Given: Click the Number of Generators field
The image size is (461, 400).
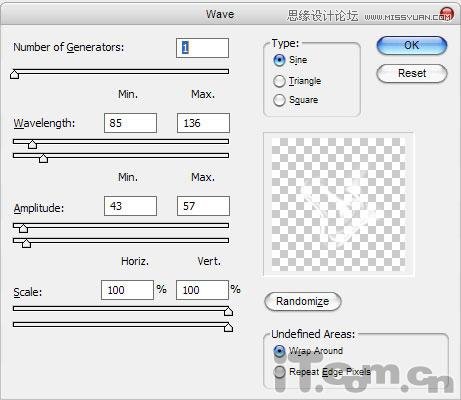Looking at the screenshot, I should point(202,48).
